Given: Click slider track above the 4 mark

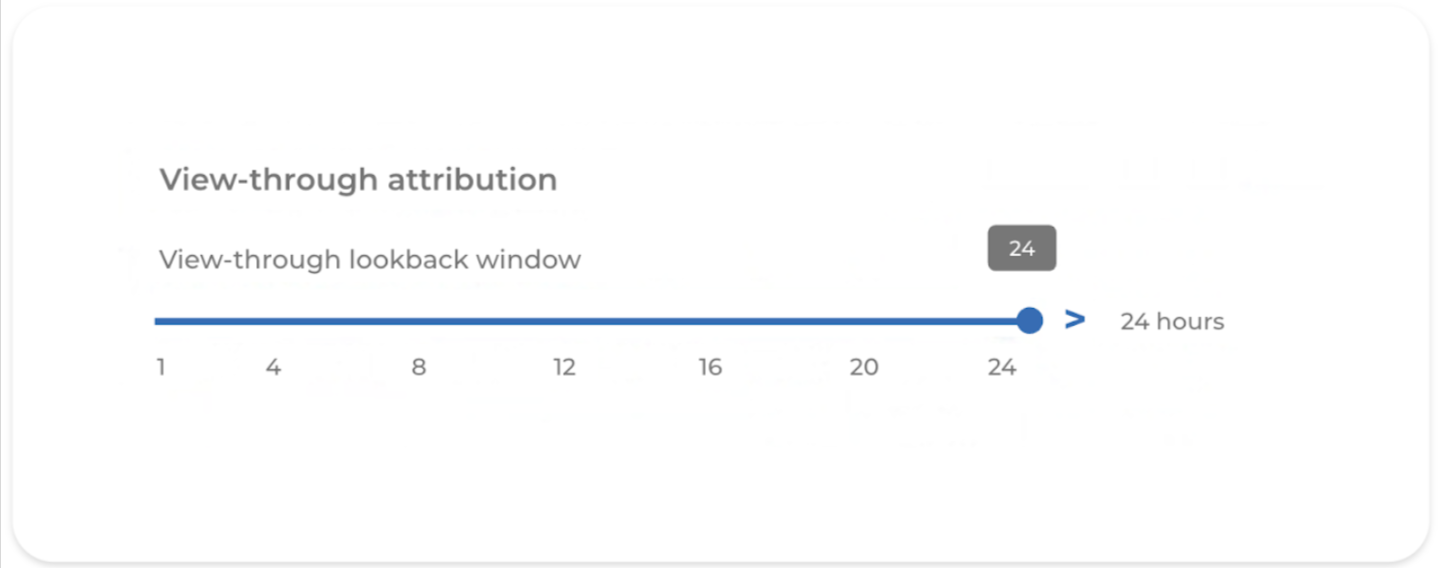Looking at the screenshot, I should [x=273, y=321].
